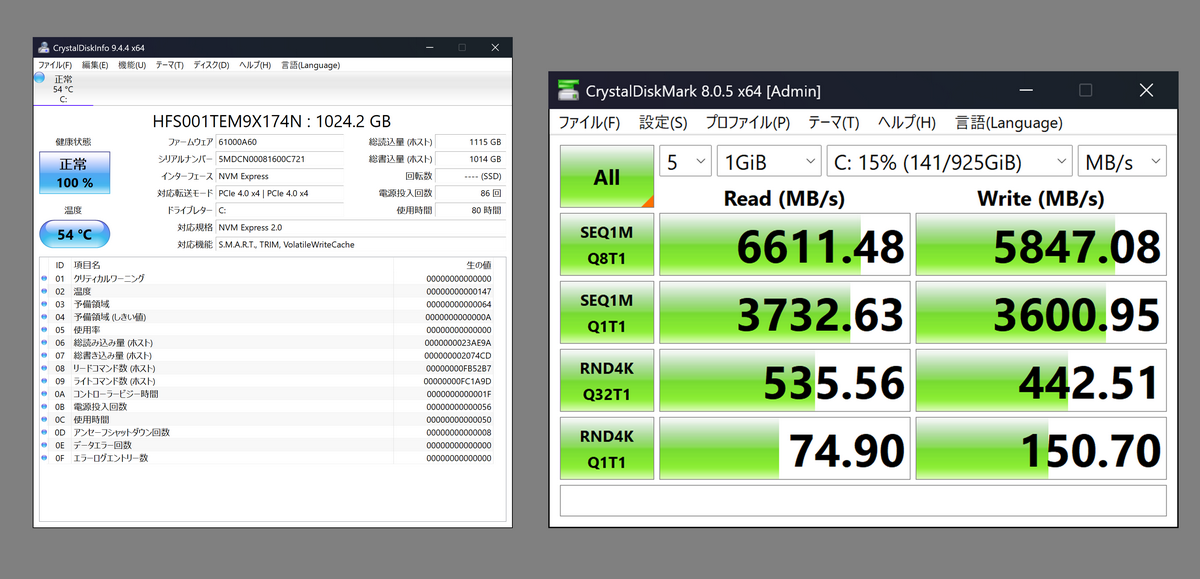1200x579 pixels.
Task: Click the serial number field 5MDCN00081600C721
Action: 279,159
